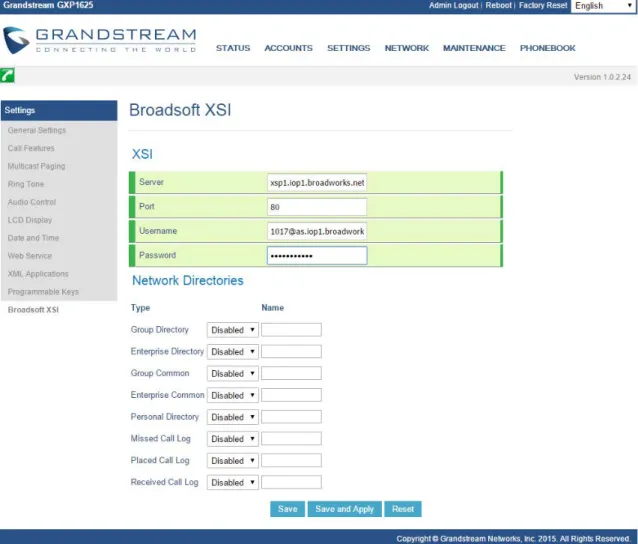Select LCD Display in sidebar
The height and width of the screenshot is (544, 638).
pyautogui.click(x=30, y=220)
